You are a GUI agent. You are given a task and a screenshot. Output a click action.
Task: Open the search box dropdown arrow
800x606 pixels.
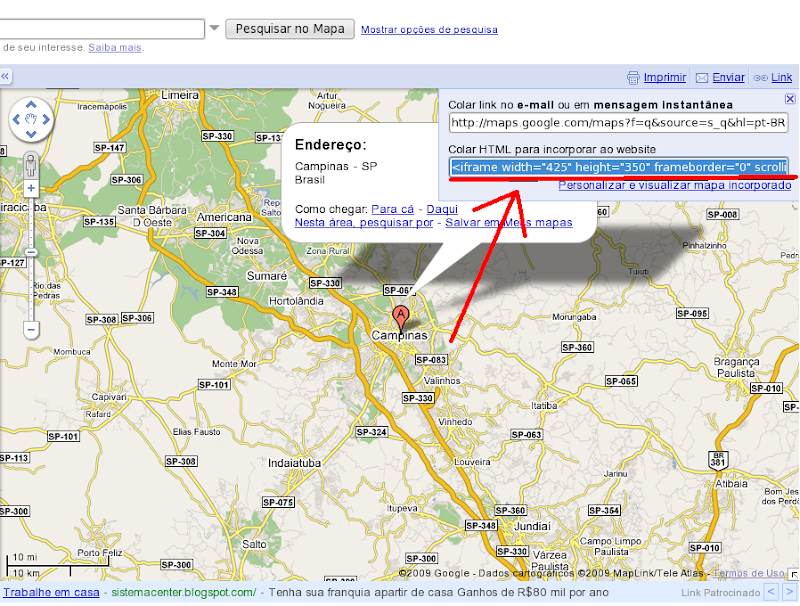[214, 28]
